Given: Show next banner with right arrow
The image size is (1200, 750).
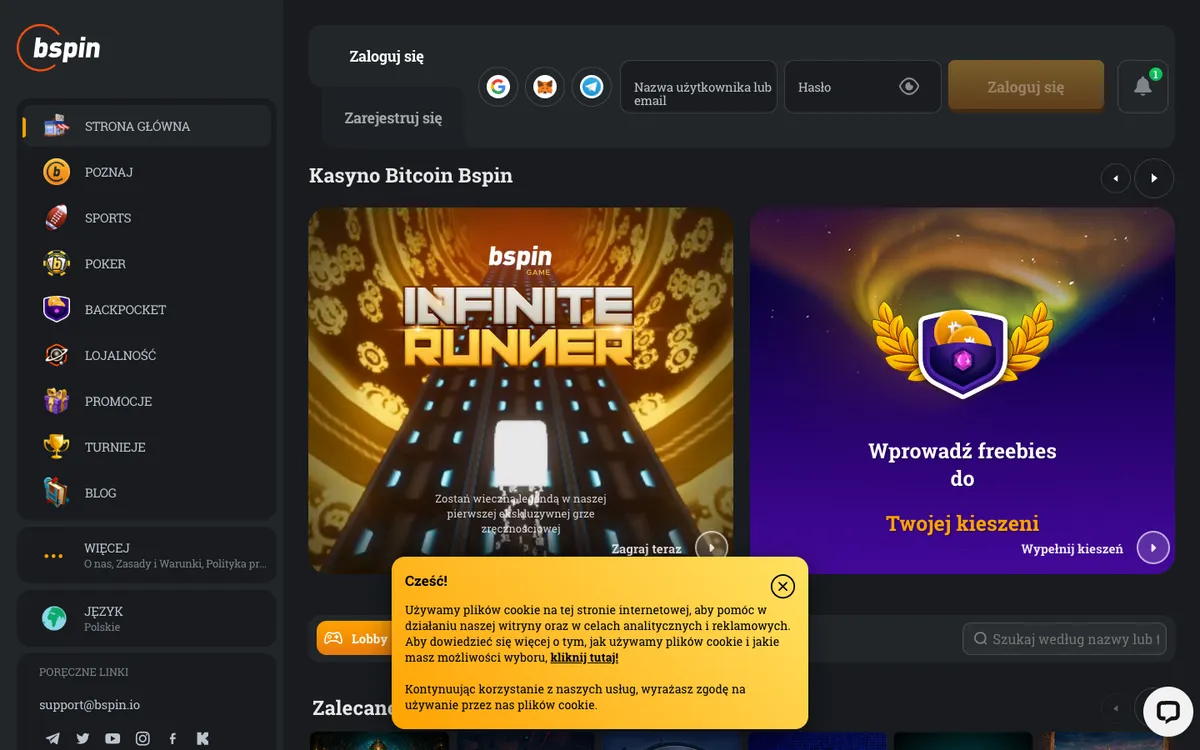Looking at the screenshot, I should 1154,178.
